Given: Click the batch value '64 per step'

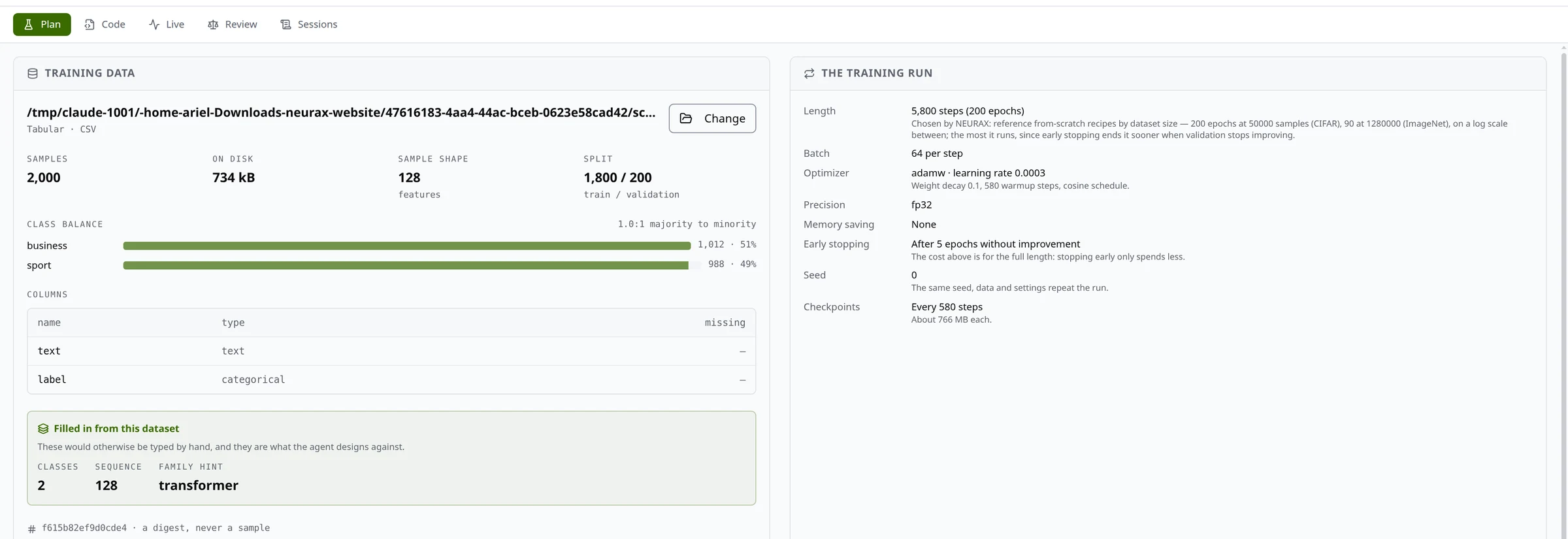Looking at the screenshot, I should pos(937,154).
